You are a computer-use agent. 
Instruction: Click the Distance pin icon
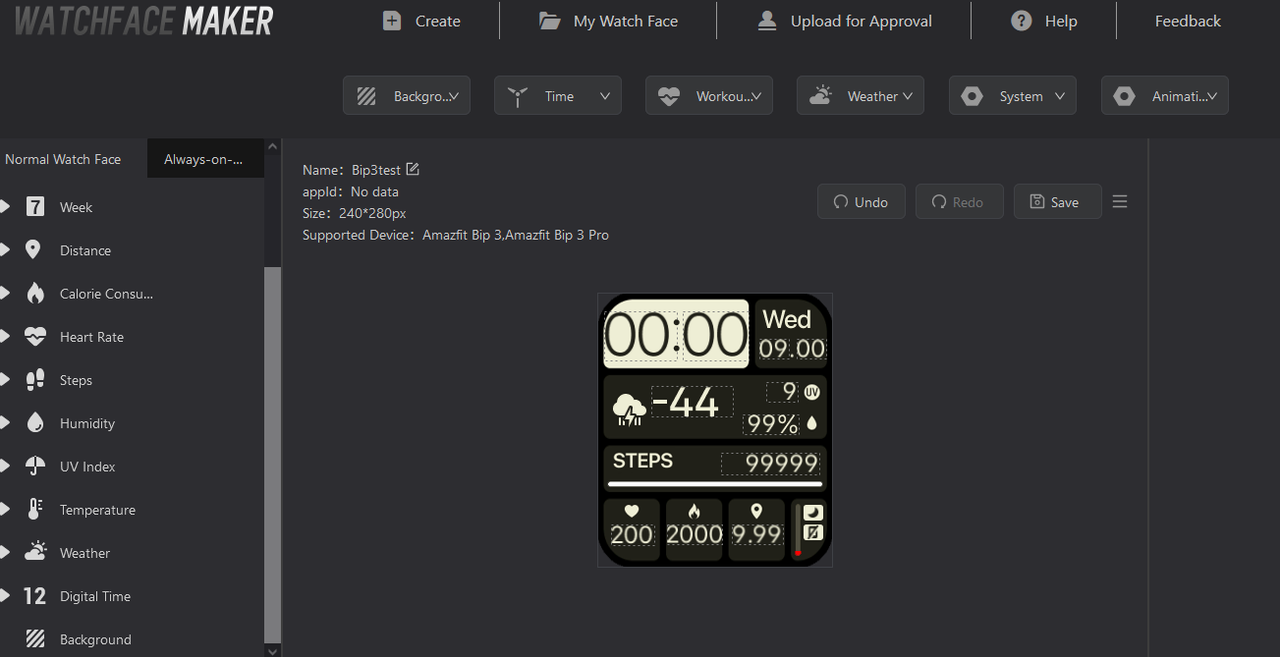click(x=33, y=250)
